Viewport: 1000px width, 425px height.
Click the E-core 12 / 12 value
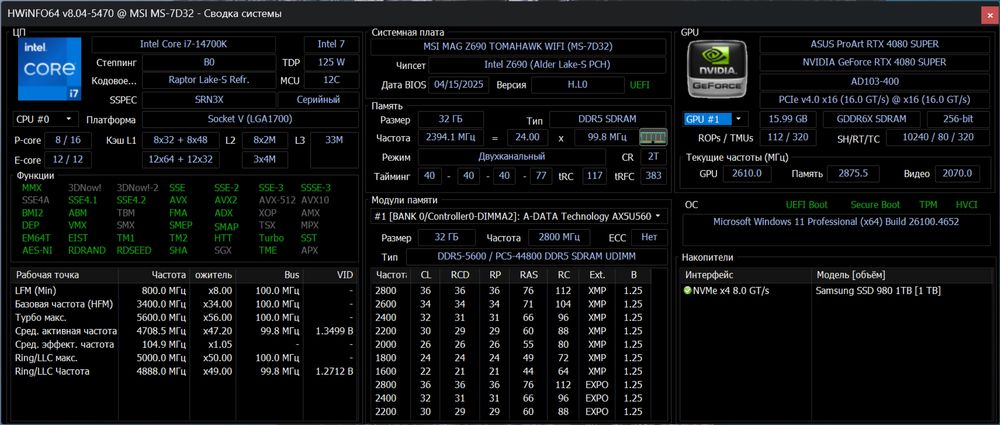[x=68, y=159]
